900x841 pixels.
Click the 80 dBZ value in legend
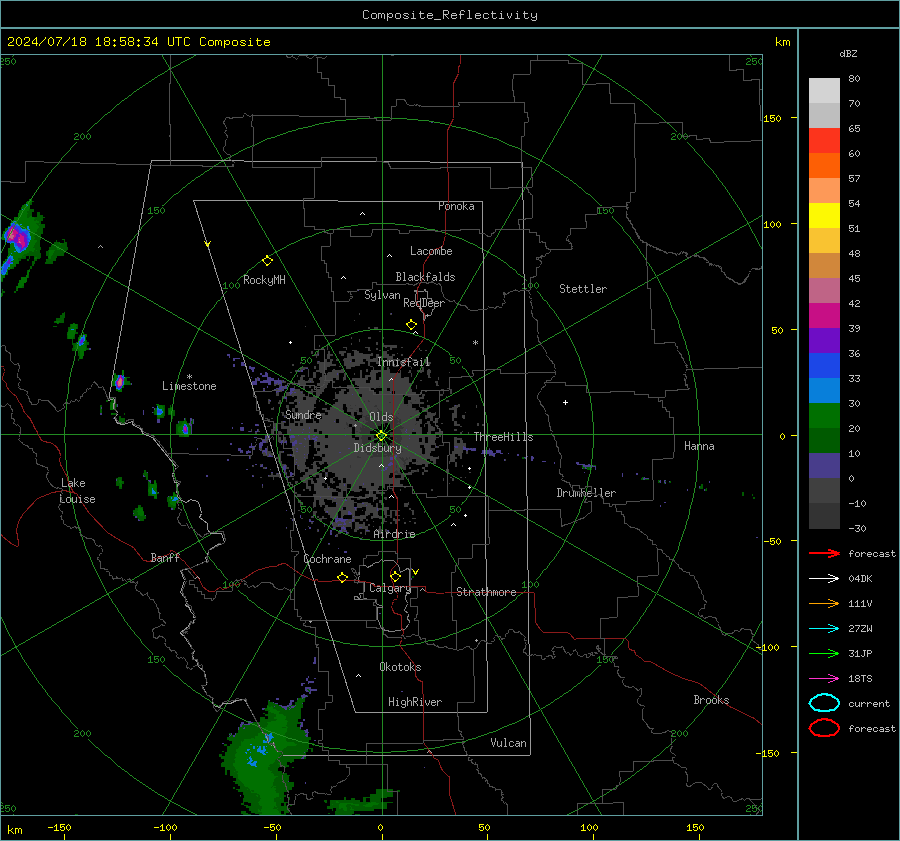tap(854, 79)
